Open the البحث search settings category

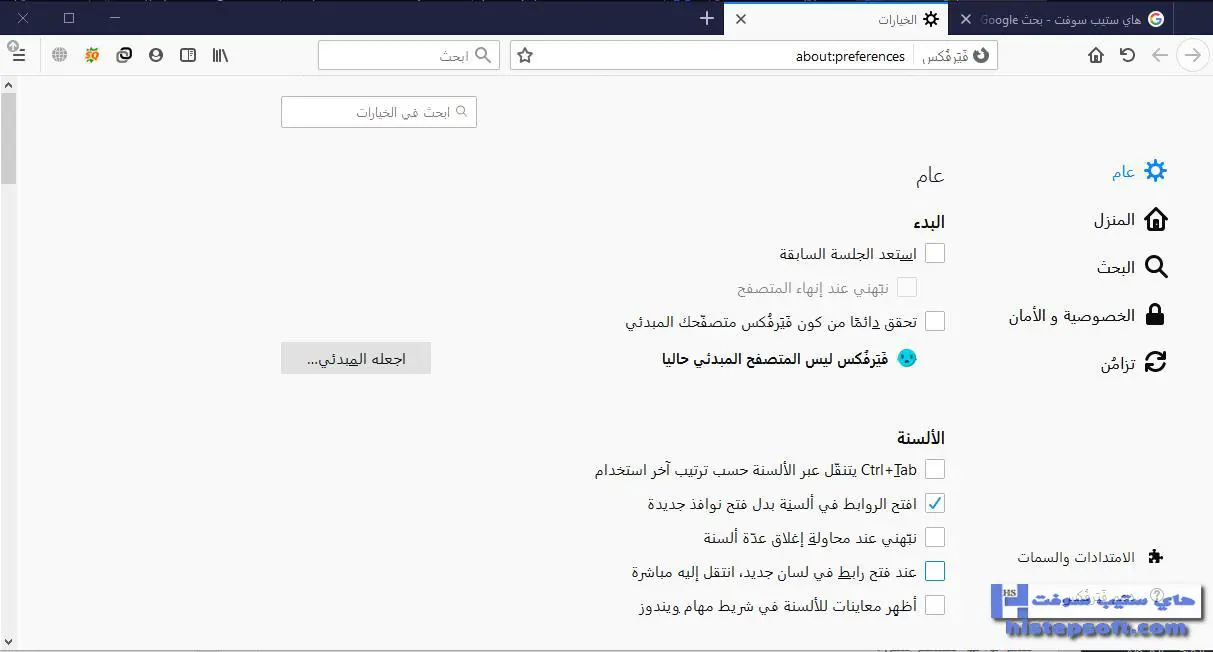[x=1132, y=267]
